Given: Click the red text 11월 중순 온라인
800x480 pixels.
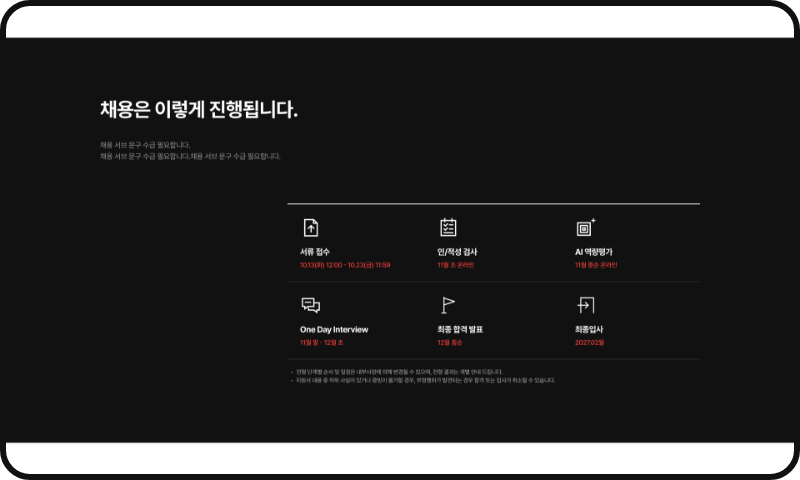Looking at the screenshot, I should [596, 265].
